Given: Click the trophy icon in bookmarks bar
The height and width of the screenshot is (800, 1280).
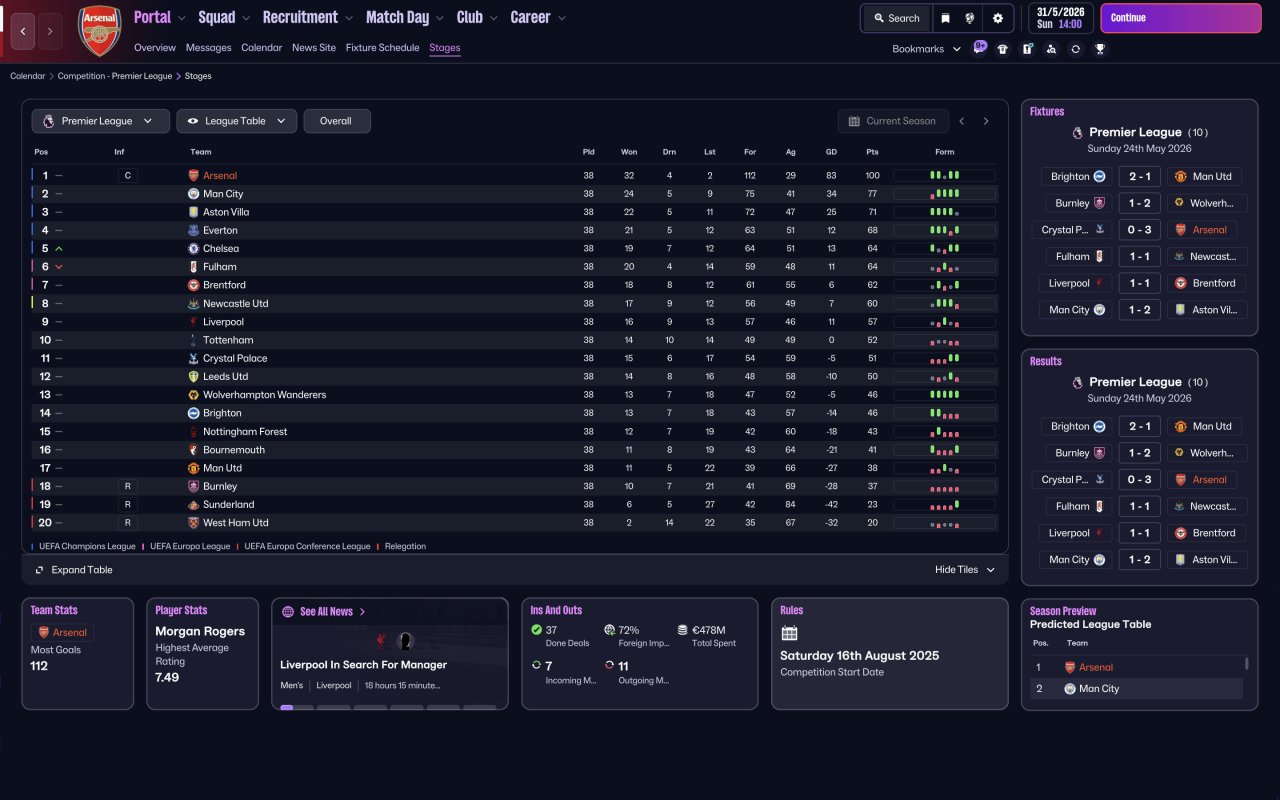Looking at the screenshot, I should pos(1100,49).
